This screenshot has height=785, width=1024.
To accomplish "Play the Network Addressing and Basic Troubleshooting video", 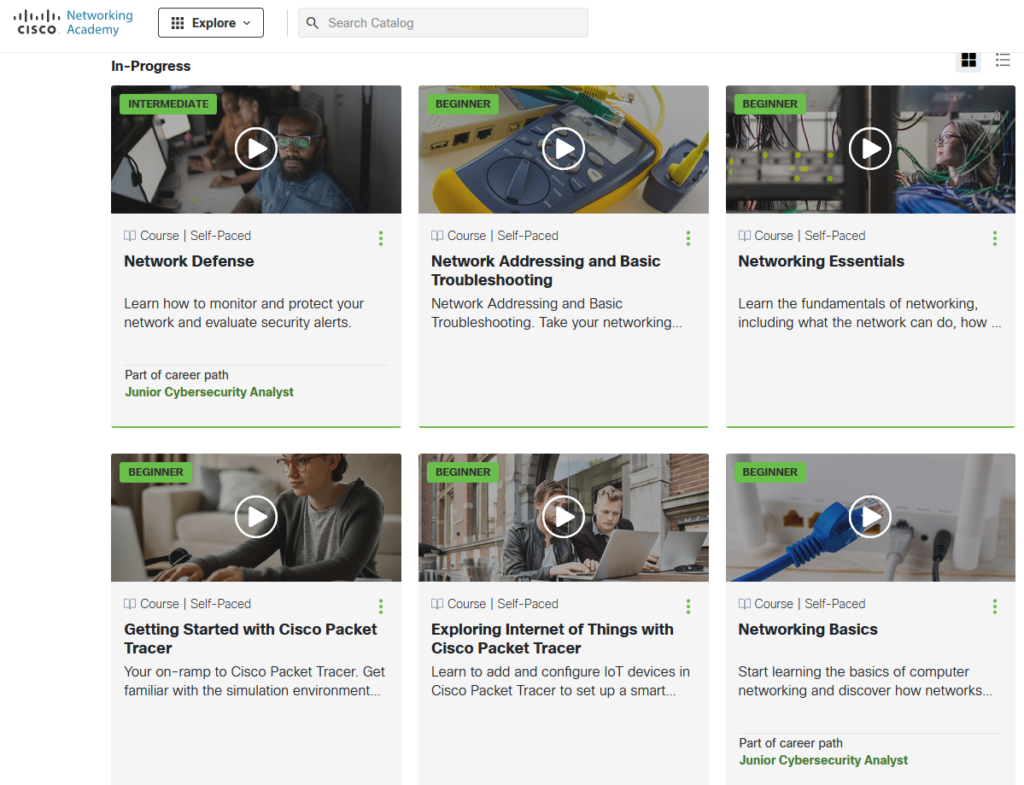I will 564,149.
